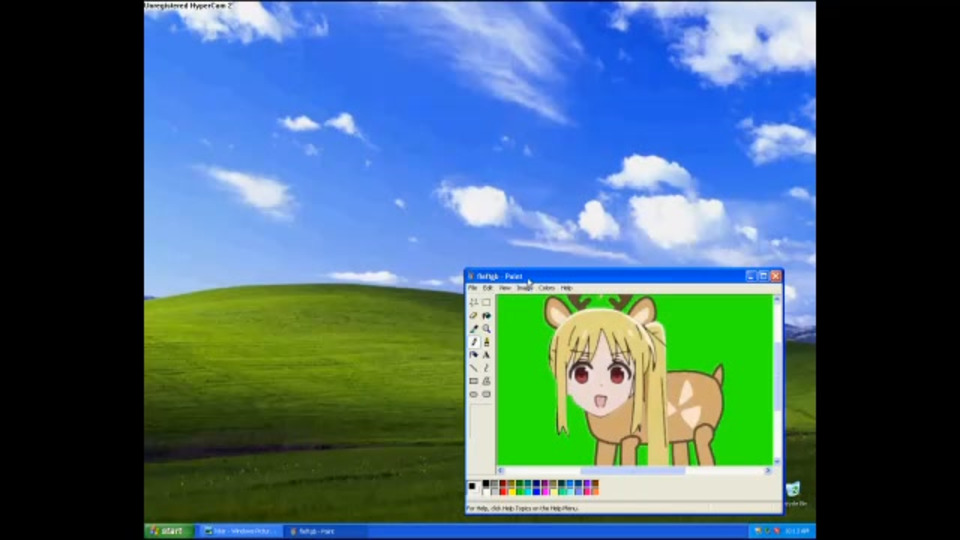The width and height of the screenshot is (960, 540).
Task: Choose the Brush tool
Action: click(486, 342)
